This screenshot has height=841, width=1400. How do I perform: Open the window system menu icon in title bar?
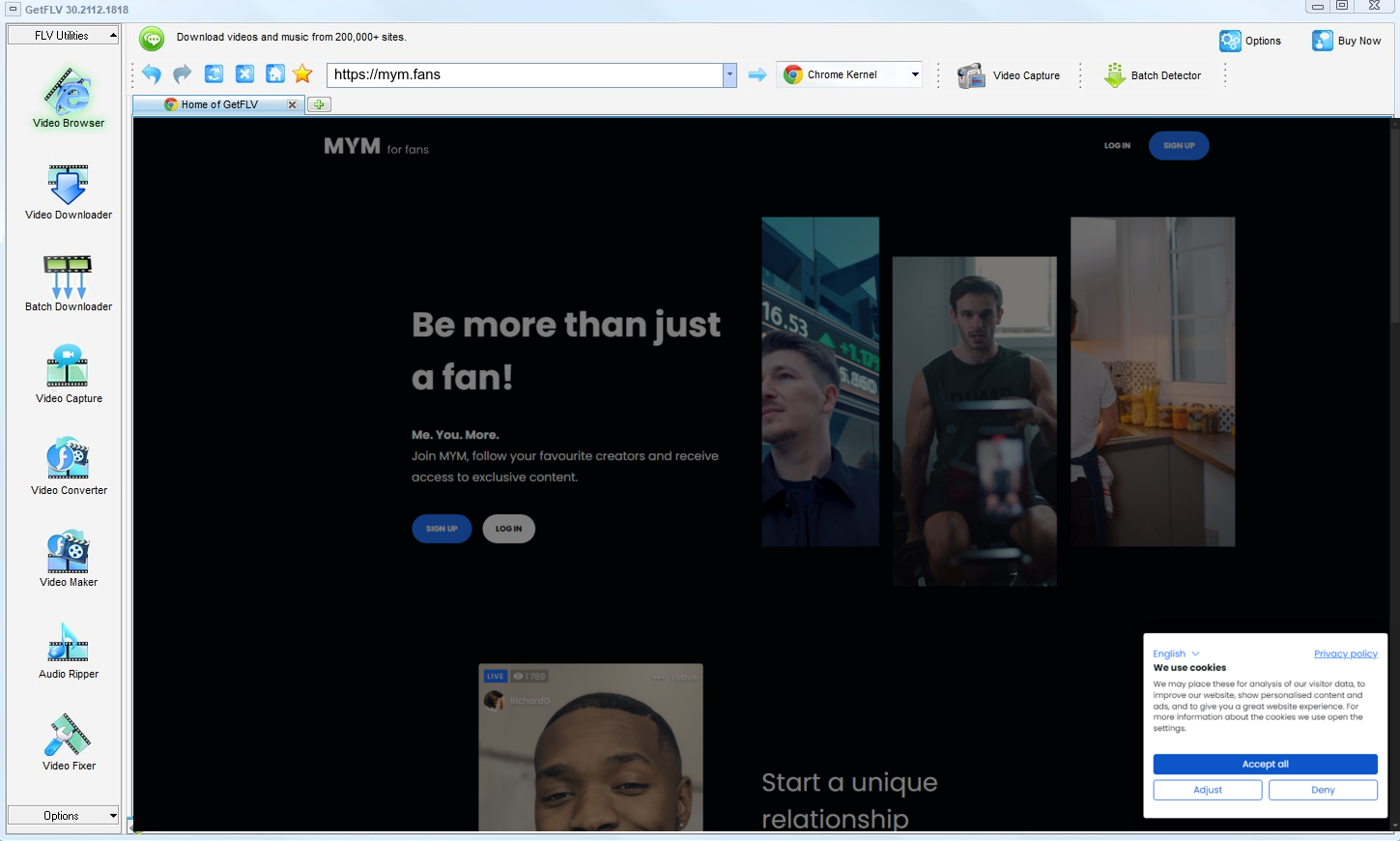[x=13, y=9]
